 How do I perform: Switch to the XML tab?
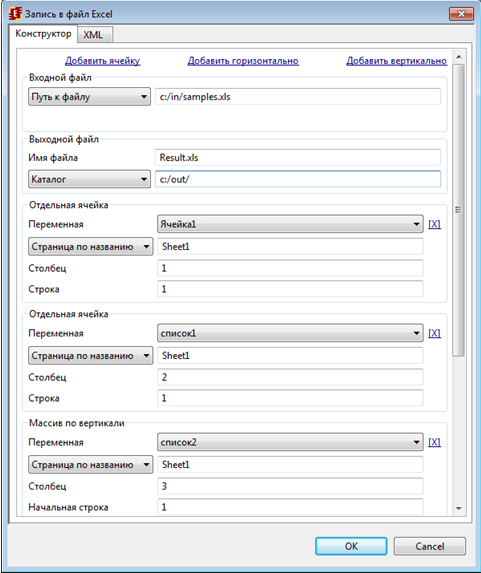coord(94,35)
